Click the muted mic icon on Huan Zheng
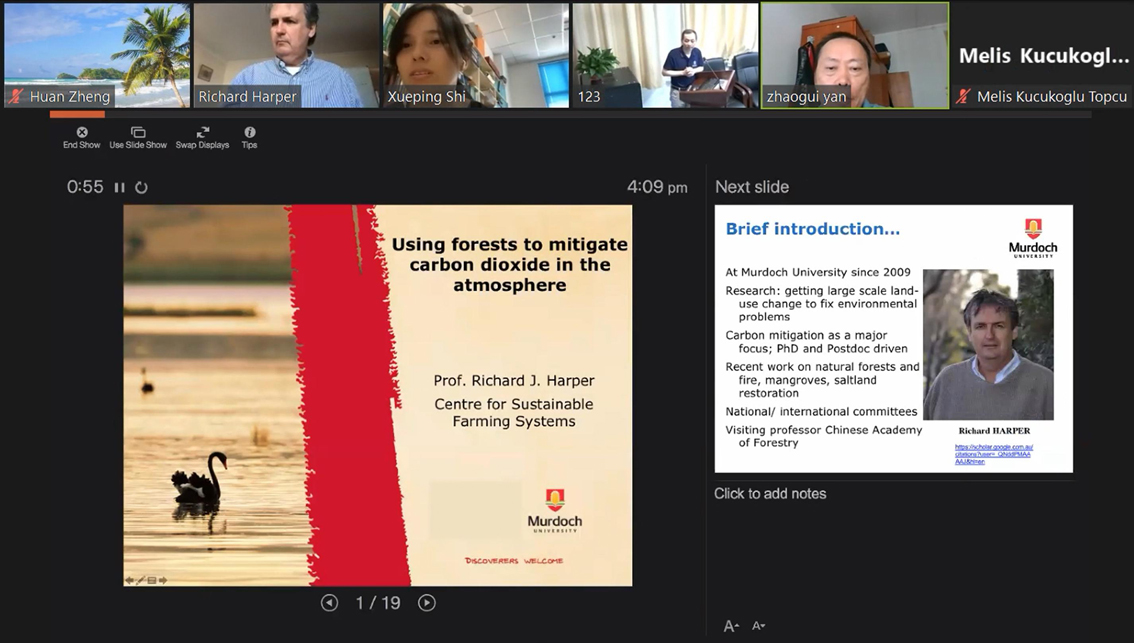The height and width of the screenshot is (643, 1134). pyautogui.click(x=16, y=97)
